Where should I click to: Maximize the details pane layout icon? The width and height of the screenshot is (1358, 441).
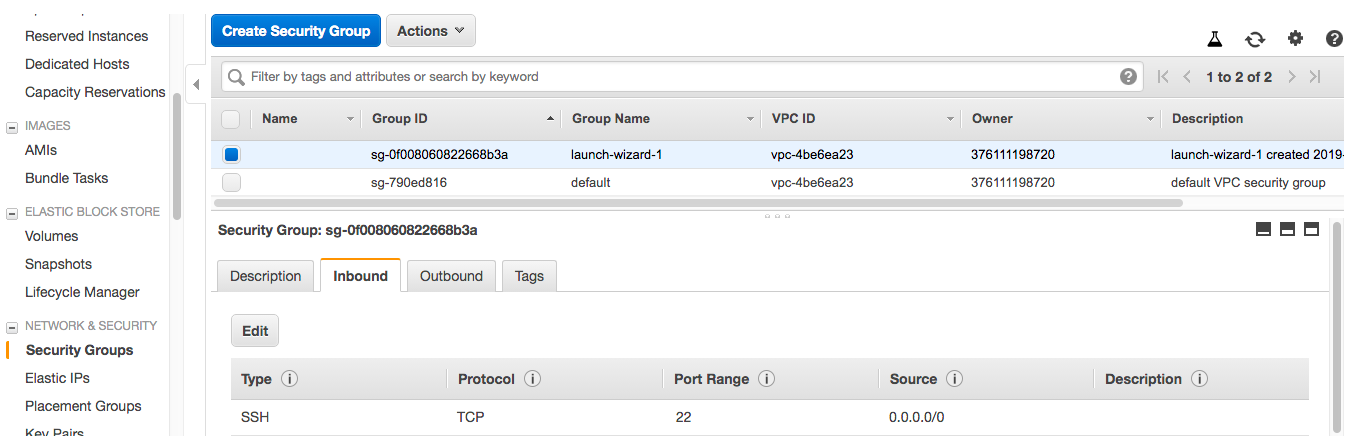1311,229
